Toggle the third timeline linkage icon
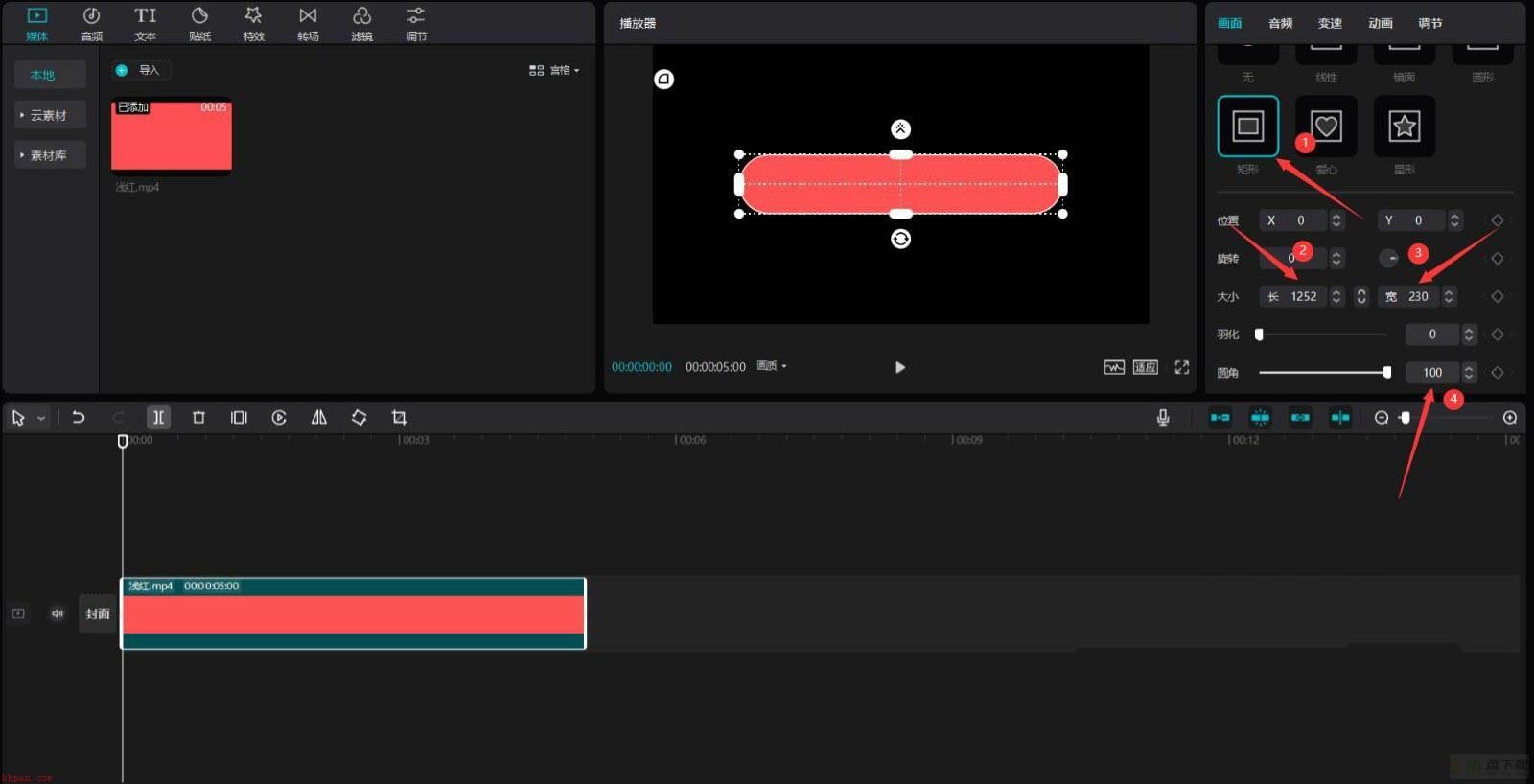The image size is (1534, 784). pyautogui.click(x=1300, y=417)
